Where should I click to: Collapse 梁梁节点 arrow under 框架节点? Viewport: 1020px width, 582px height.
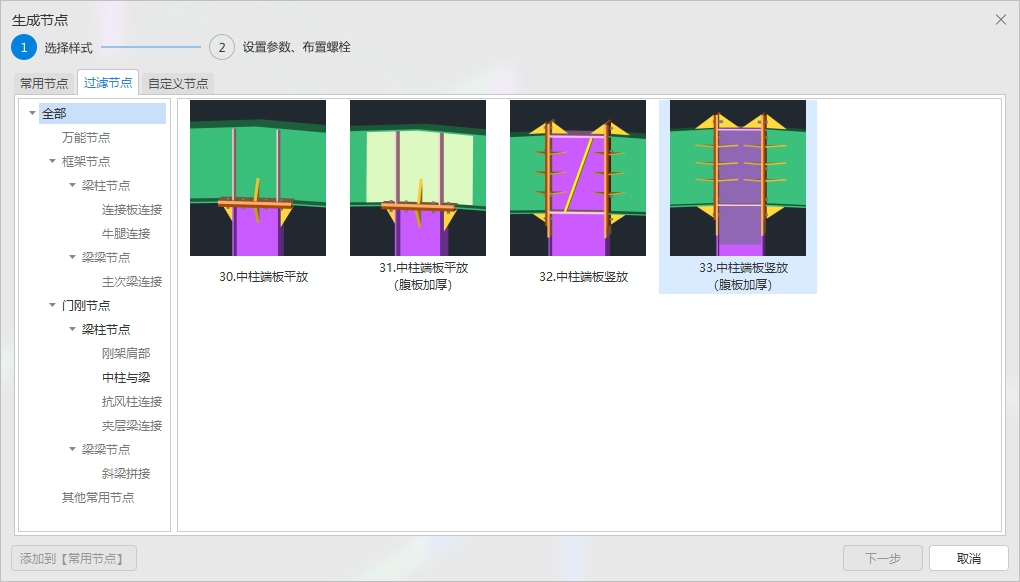click(x=72, y=257)
